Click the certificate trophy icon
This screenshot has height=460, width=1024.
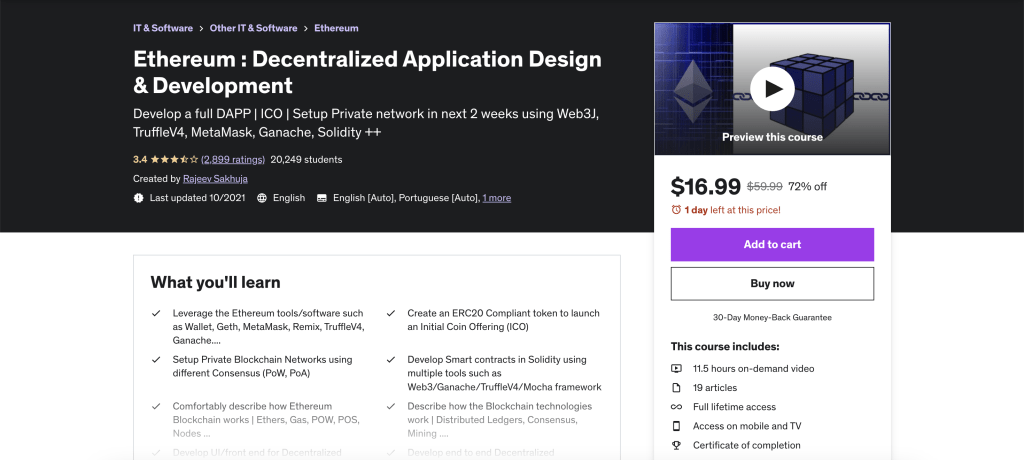point(677,445)
